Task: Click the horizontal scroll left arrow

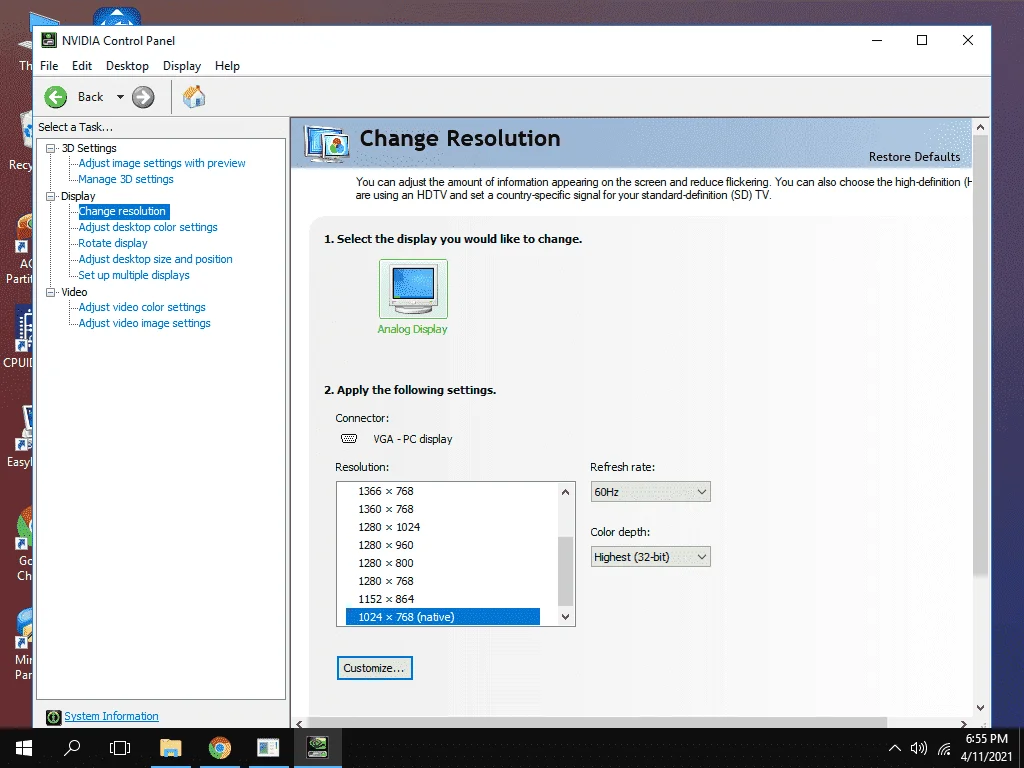Action: coord(299,724)
